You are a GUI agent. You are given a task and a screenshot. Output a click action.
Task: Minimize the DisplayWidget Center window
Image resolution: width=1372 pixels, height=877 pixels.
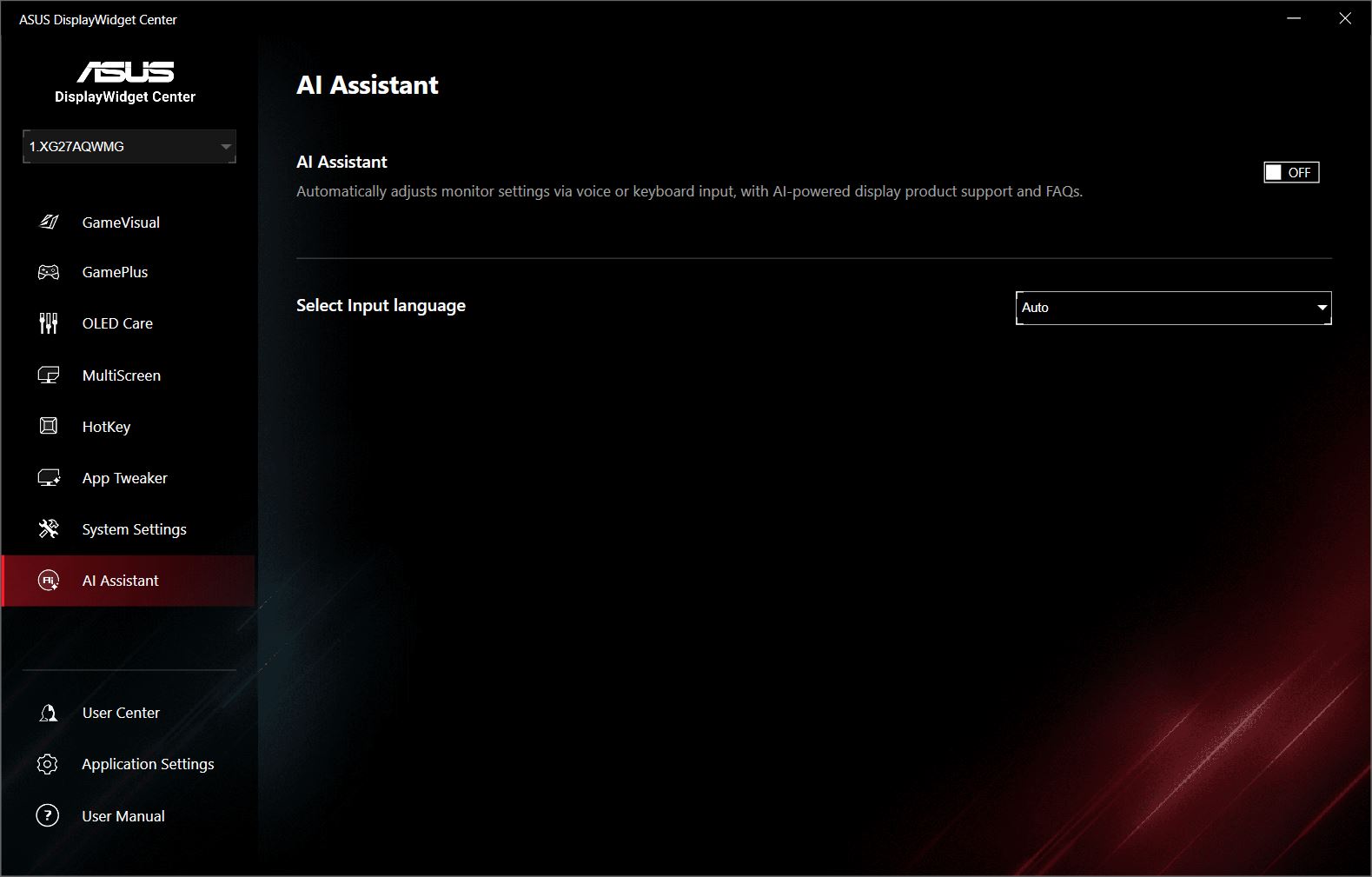point(1294,18)
